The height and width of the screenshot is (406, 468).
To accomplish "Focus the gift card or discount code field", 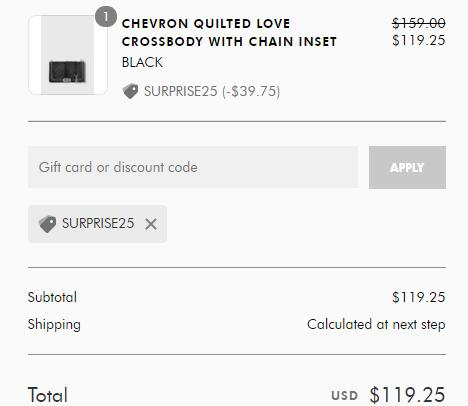I will pyautogui.click(x=193, y=167).
